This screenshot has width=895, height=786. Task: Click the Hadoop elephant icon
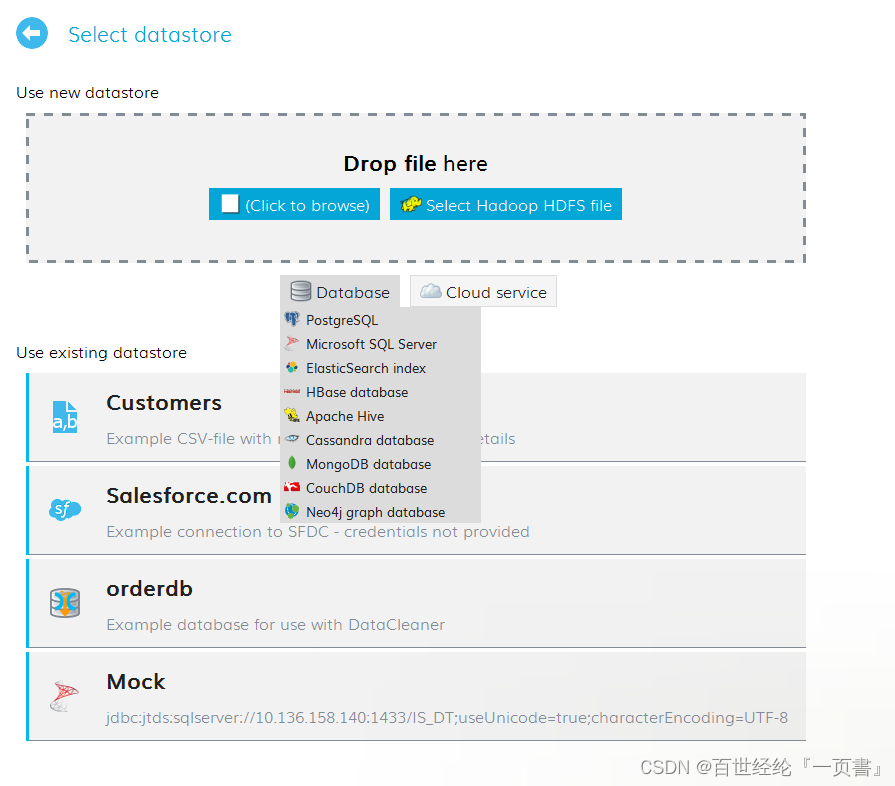click(x=411, y=204)
